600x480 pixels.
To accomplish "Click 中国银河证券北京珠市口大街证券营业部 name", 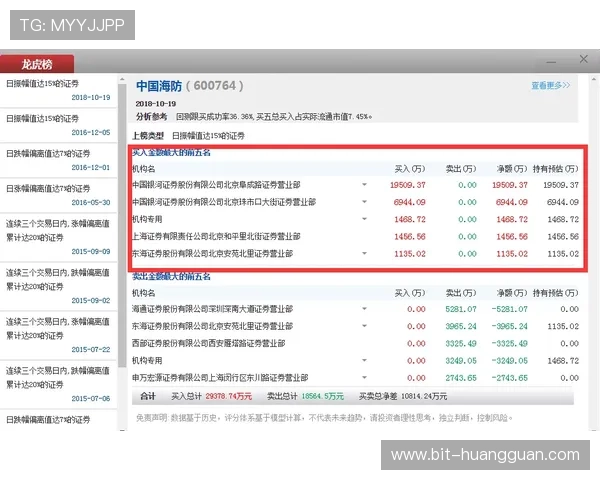I will coord(224,202).
